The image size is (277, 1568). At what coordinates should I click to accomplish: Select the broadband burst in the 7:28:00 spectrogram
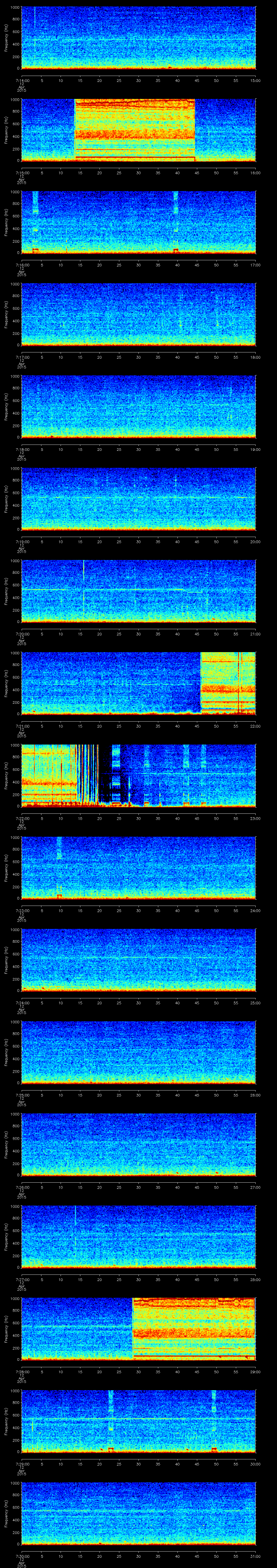pyautogui.click(x=194, y=1328)
